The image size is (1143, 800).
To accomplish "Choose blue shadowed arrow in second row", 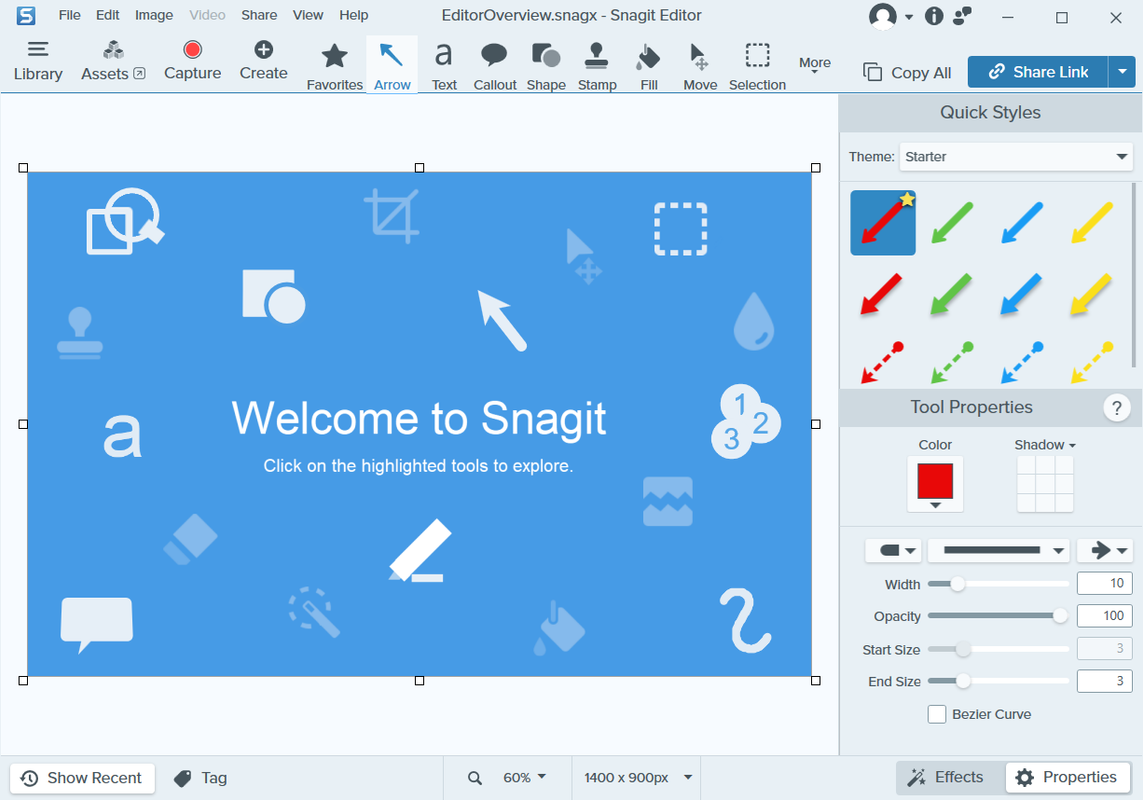I will click(x=1021, y=294).
